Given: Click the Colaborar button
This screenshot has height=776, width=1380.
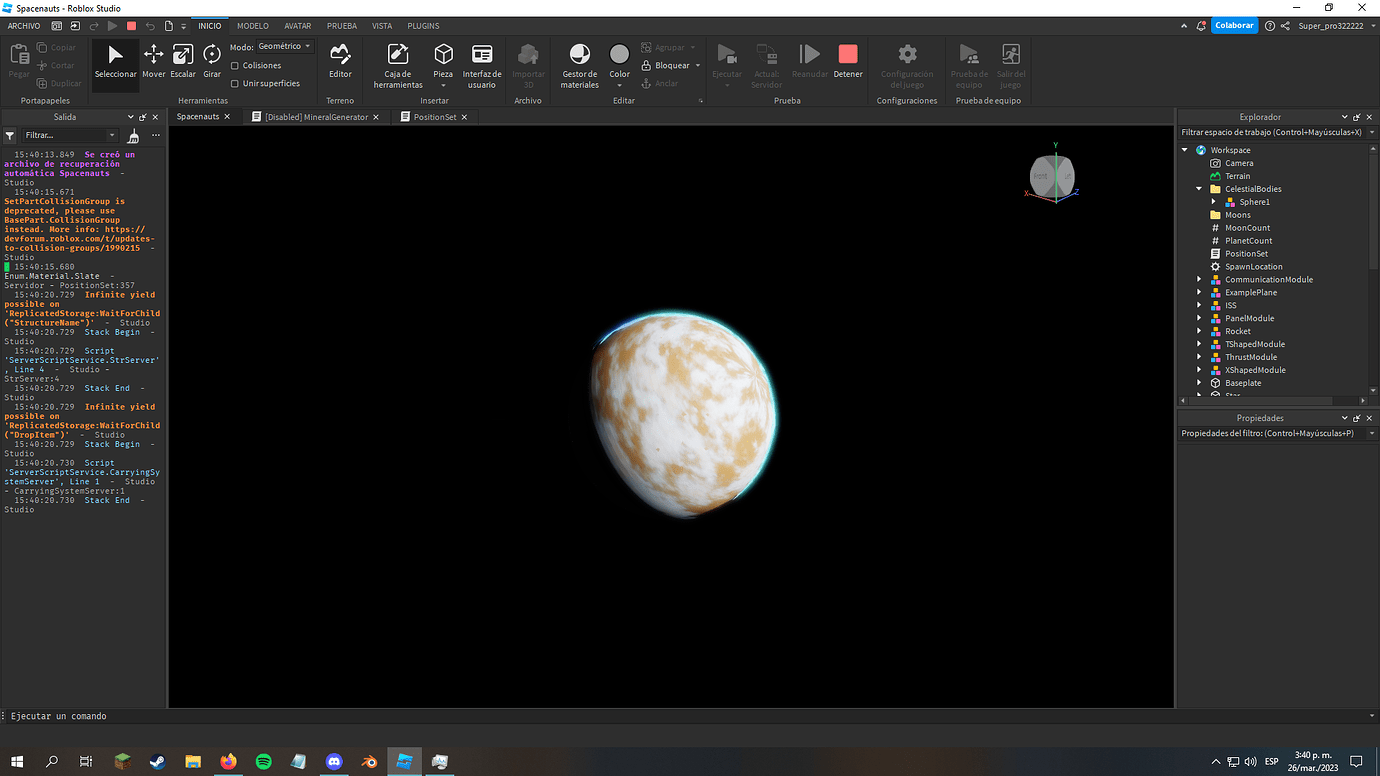Looking at the screenshot, I should coord(1234,24).
